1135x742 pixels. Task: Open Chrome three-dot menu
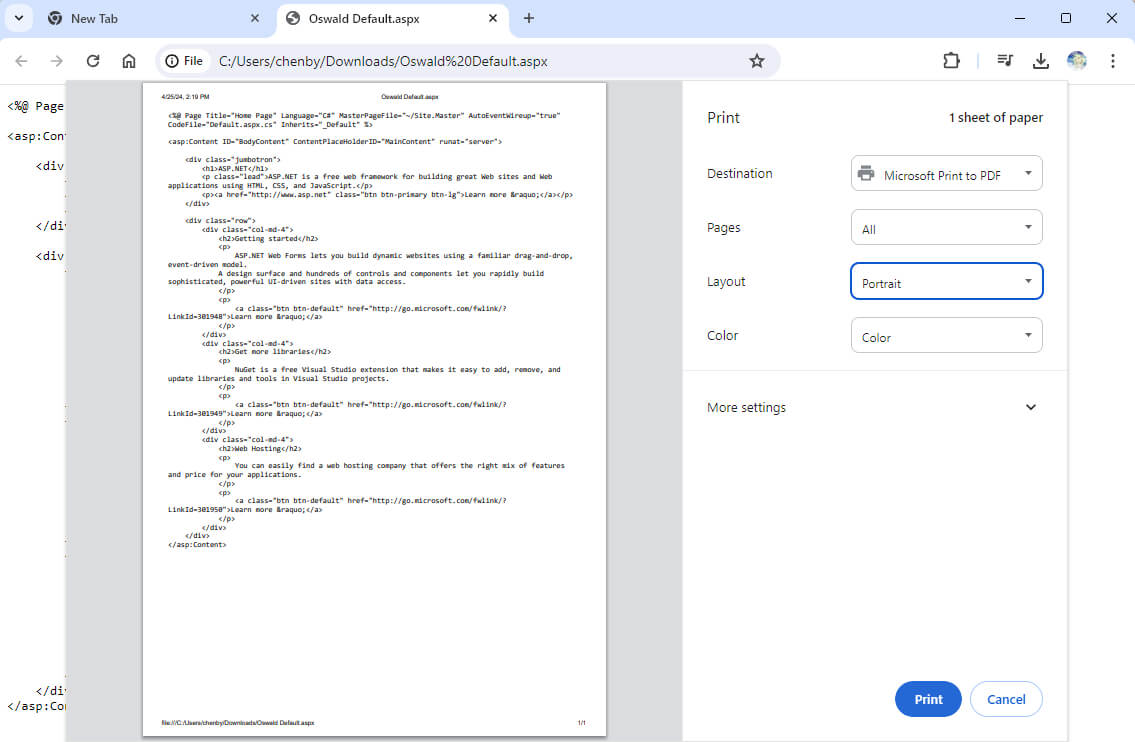[x=1113, y=61]
